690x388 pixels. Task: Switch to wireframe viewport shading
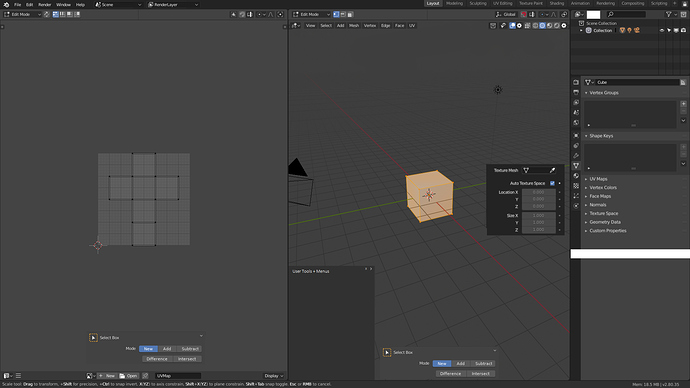[535, 26]
